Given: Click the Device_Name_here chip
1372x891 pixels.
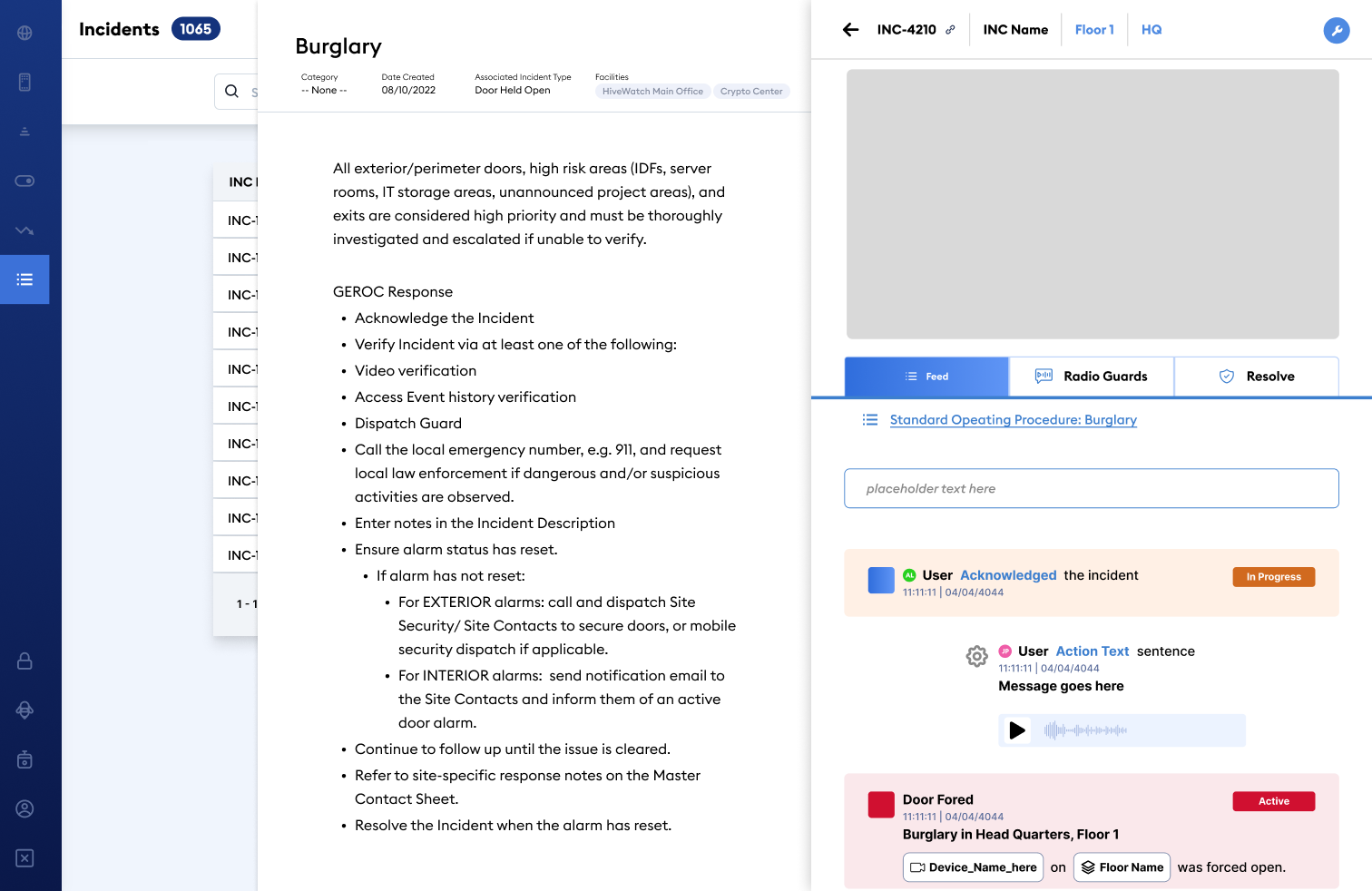Looking at the screenshot, I should click(x=974, y=867).
